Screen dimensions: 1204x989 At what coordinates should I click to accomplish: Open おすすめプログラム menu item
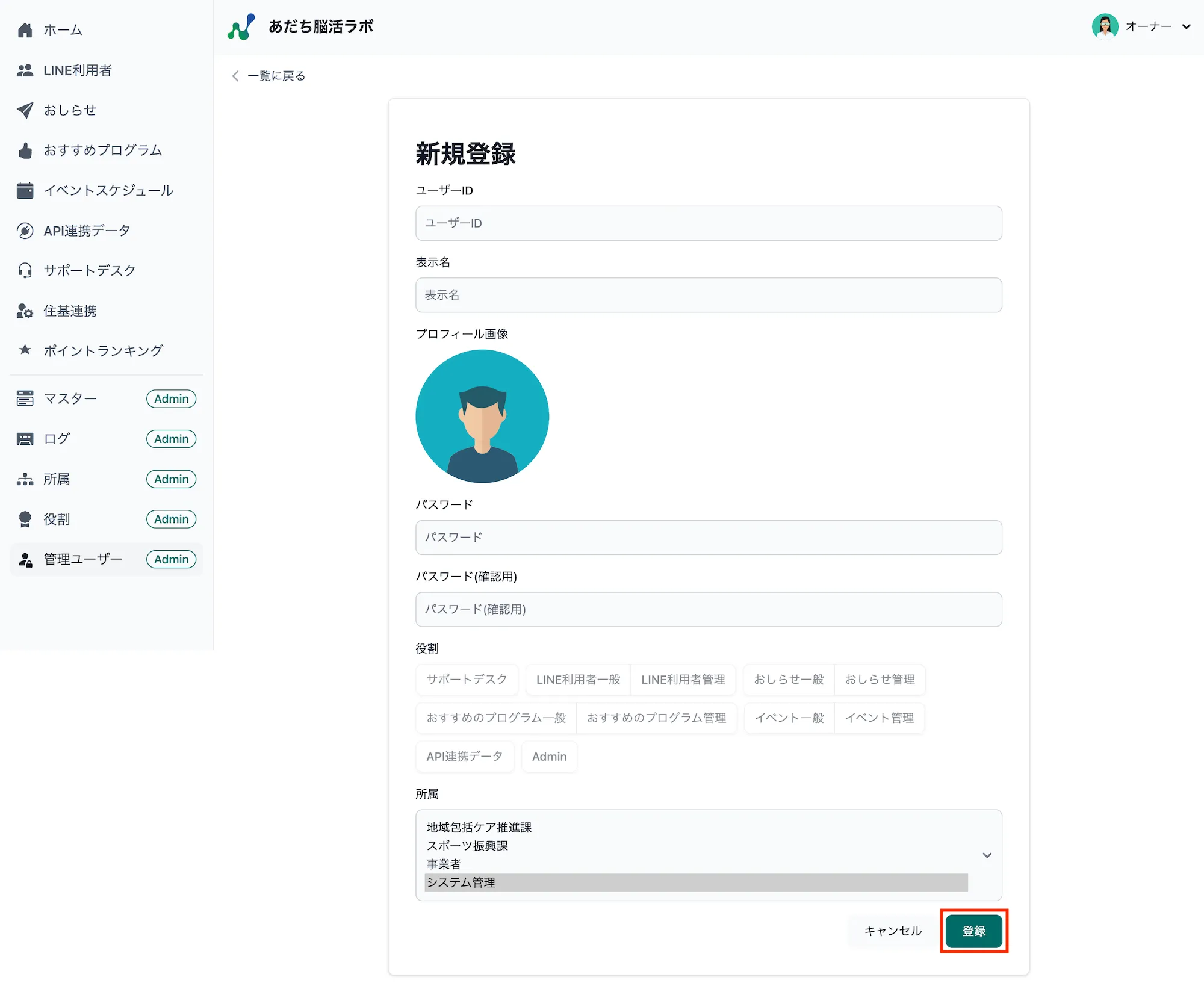coord(107,150)
